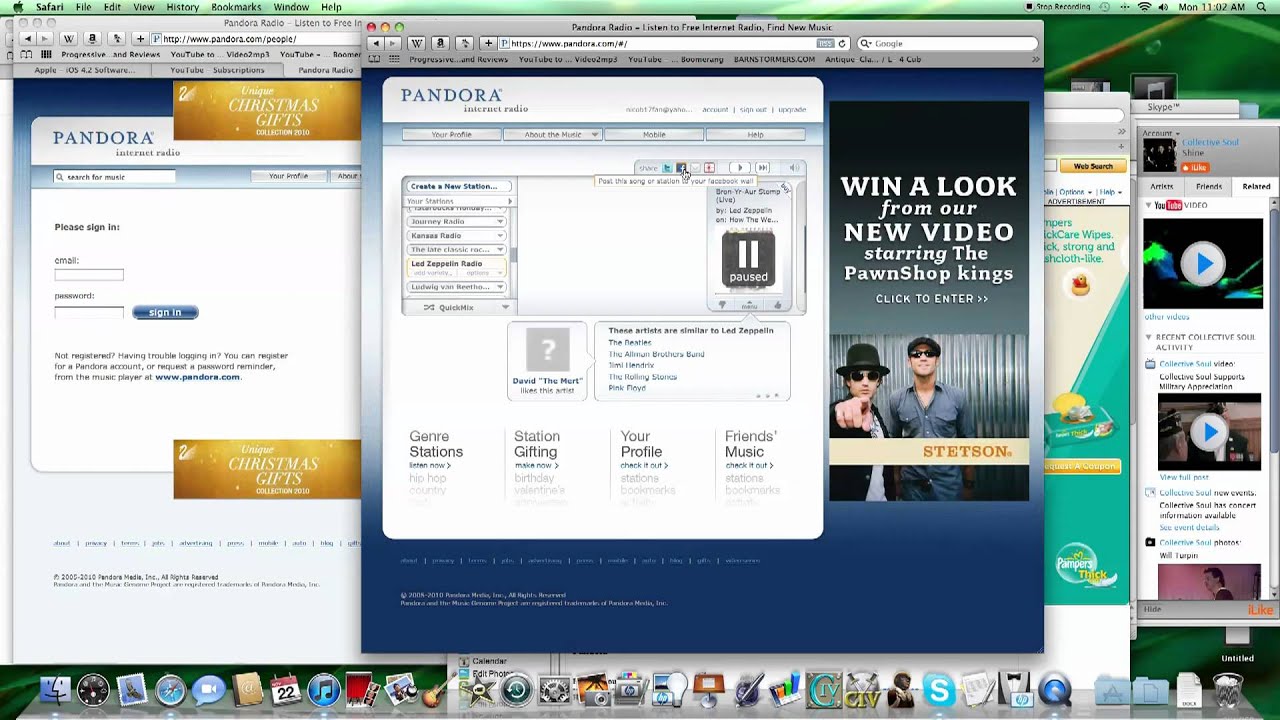Click the red bookmark share icon

point(709,168)
